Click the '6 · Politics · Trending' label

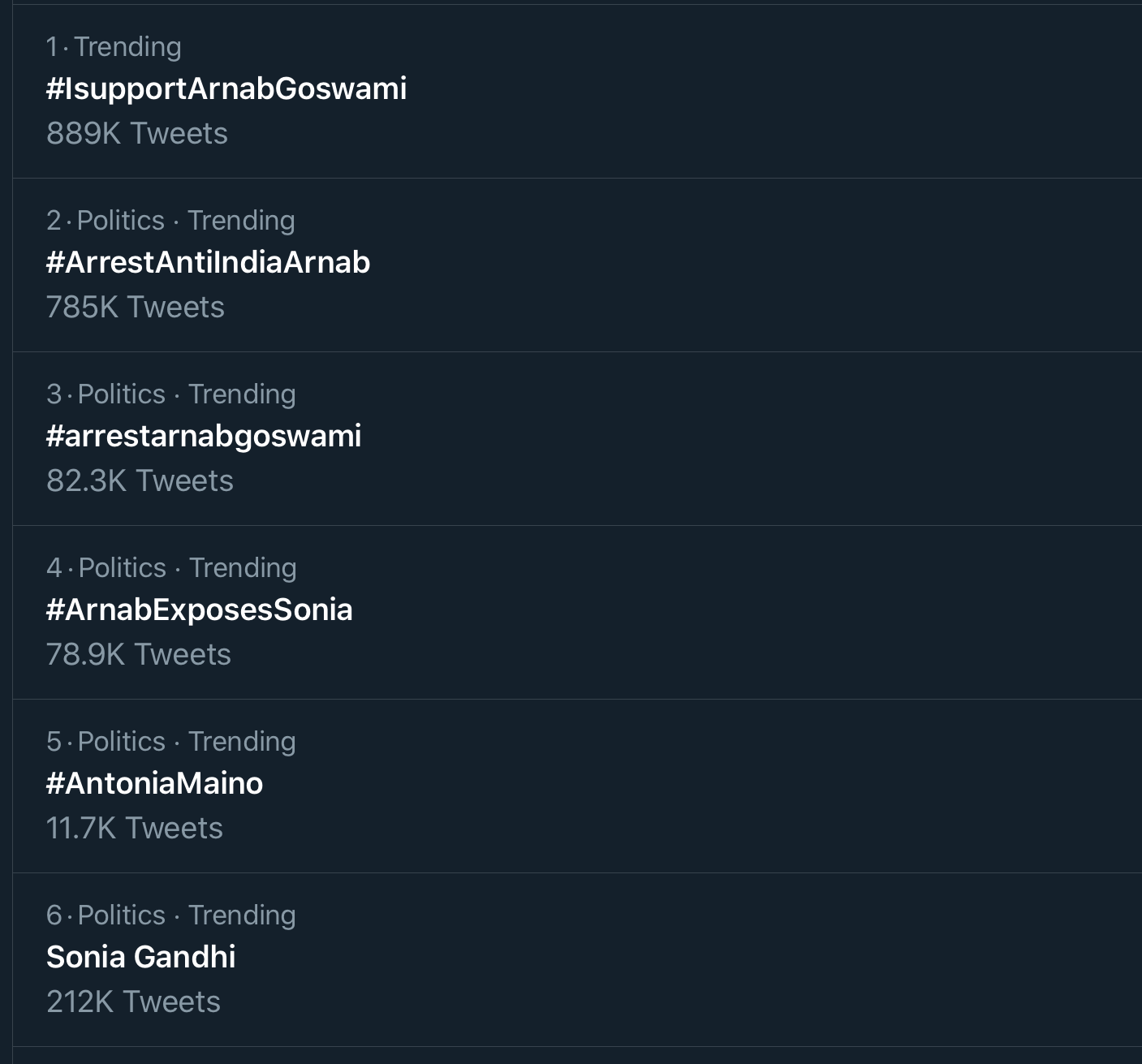171,915
